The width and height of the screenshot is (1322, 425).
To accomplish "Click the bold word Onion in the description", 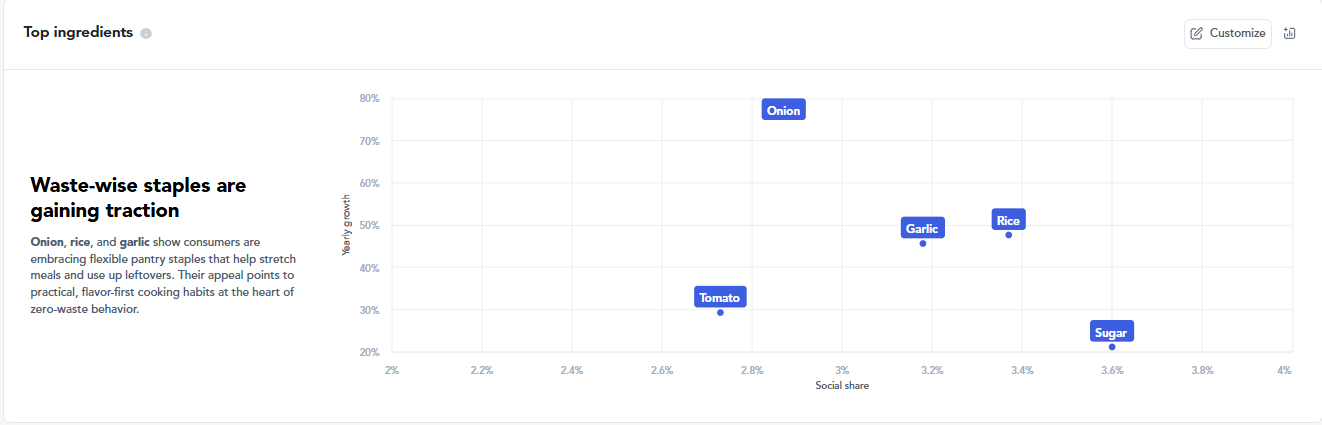I will click(47, 242).
